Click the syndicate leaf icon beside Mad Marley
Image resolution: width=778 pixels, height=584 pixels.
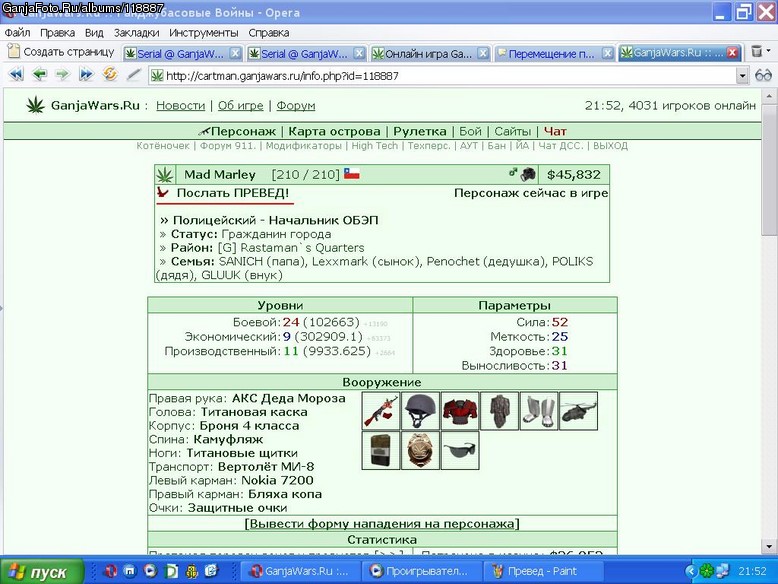point(165,175)
